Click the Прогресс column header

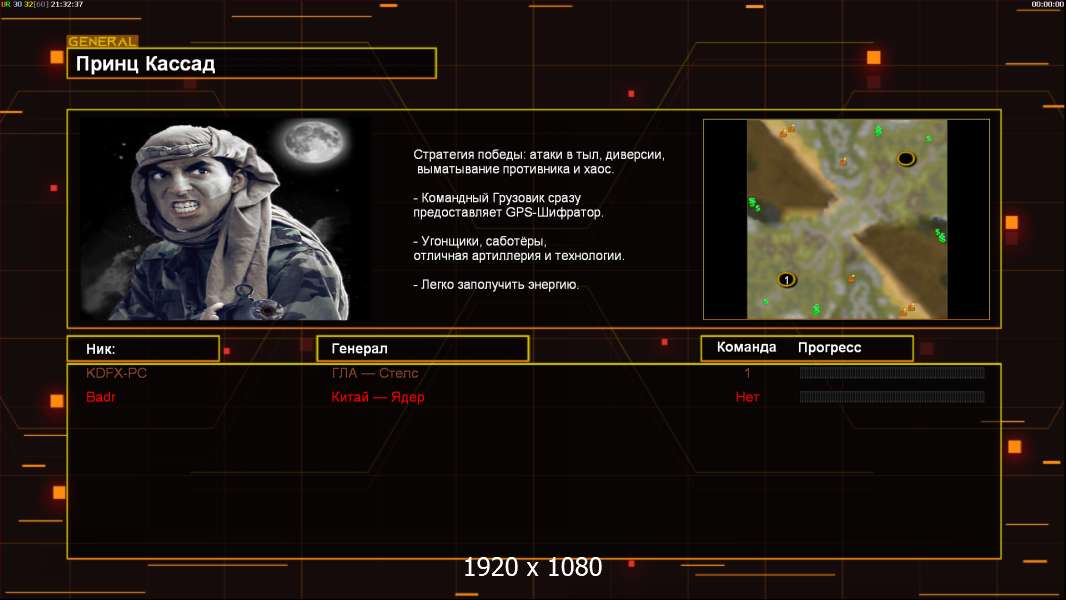829,347
